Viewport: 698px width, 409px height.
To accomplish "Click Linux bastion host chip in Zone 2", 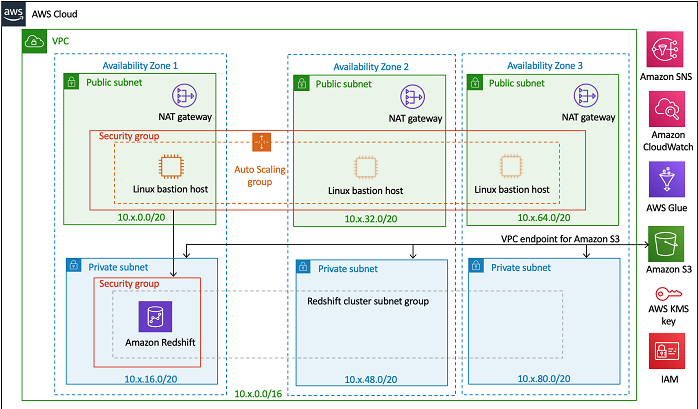I will click(365, 167).
